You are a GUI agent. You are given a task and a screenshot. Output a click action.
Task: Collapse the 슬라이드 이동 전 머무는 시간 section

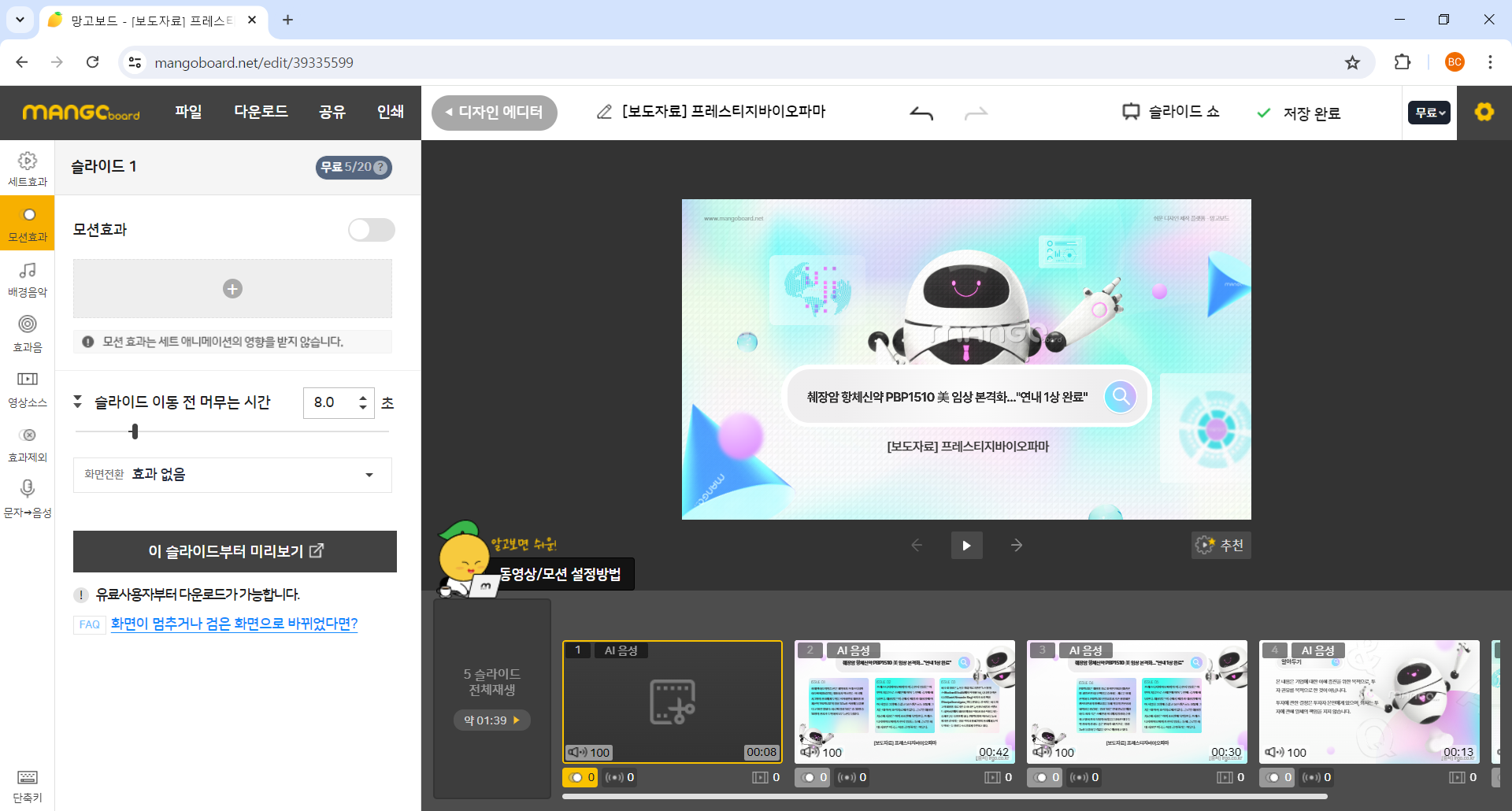[x=77, y=402]
